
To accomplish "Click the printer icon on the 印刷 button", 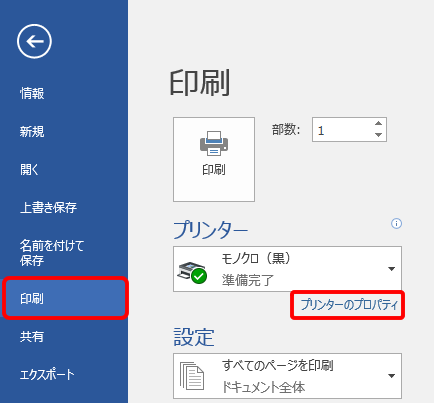I will (214, 143).
